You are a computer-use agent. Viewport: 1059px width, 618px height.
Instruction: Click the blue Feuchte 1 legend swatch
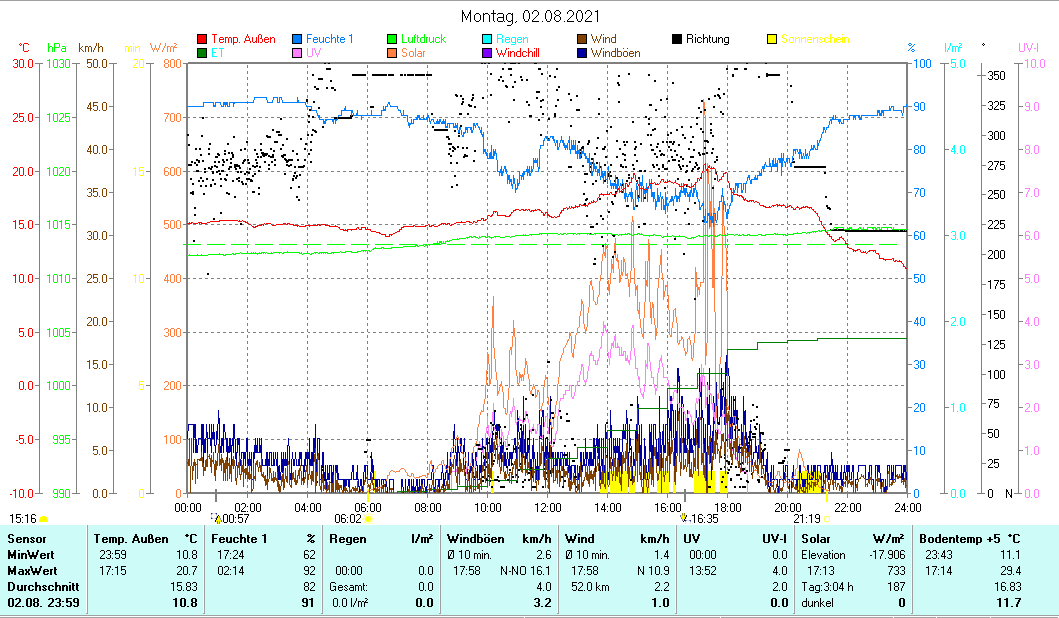pos(298,40)
